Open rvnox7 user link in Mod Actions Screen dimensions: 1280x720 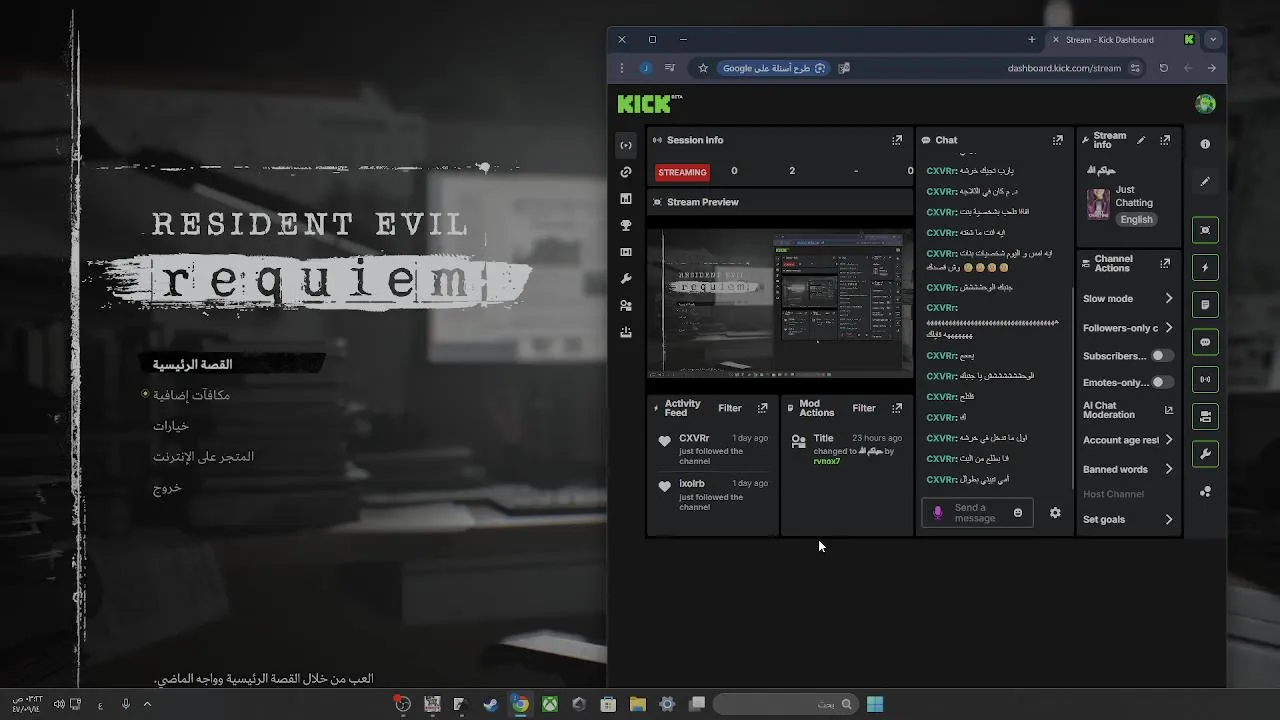pos(826,461)
